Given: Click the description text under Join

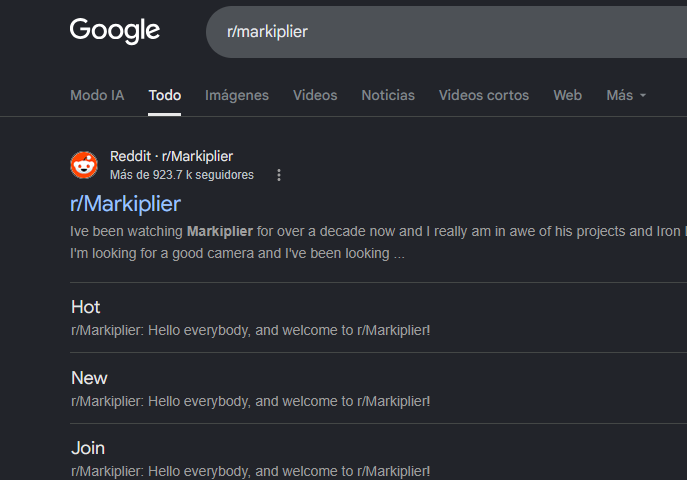Looking at the screenshot, I should click(x=251, y=471).
